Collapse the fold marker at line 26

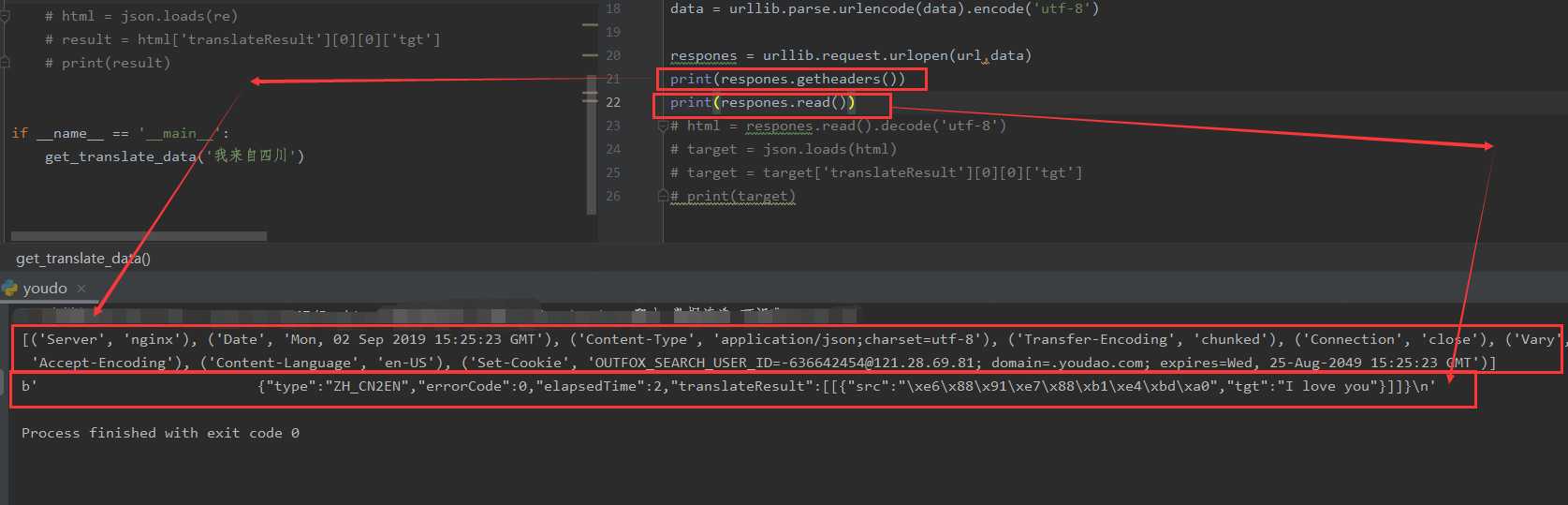coord(662,197)
